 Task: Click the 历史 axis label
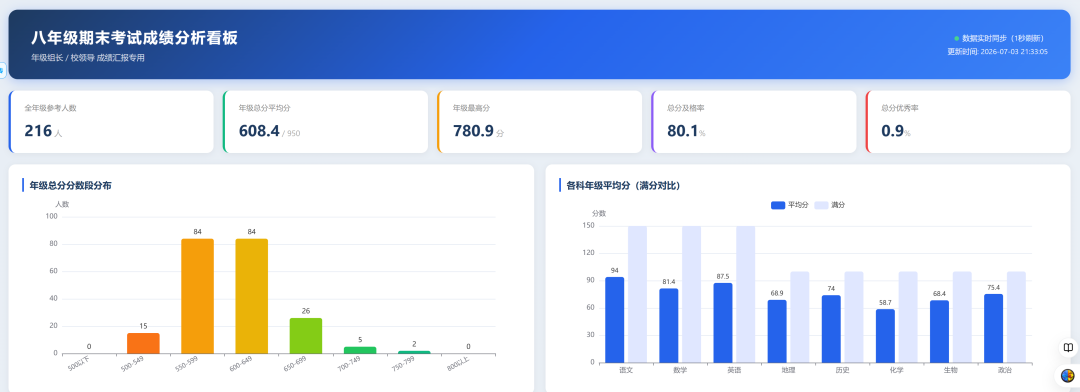(842, 371)
